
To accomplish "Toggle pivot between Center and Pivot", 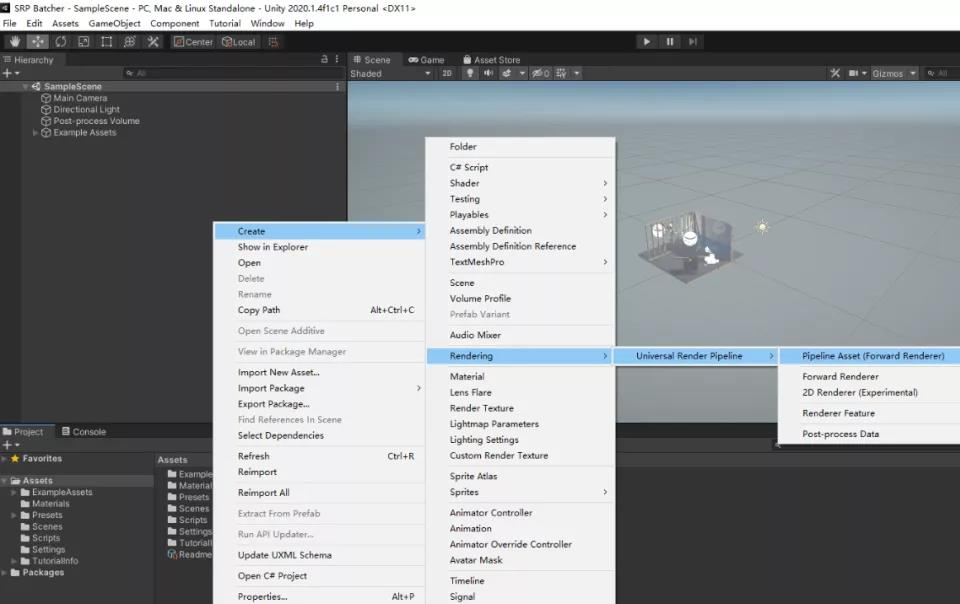I will pyautogui.click(x=193, y=42).
